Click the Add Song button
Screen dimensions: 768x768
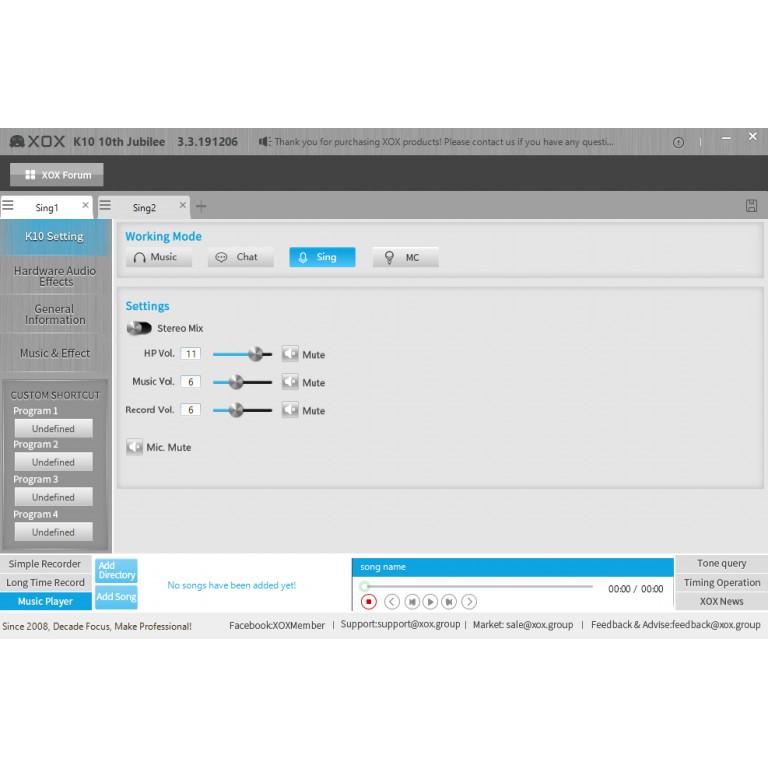(x=116, y=597)
